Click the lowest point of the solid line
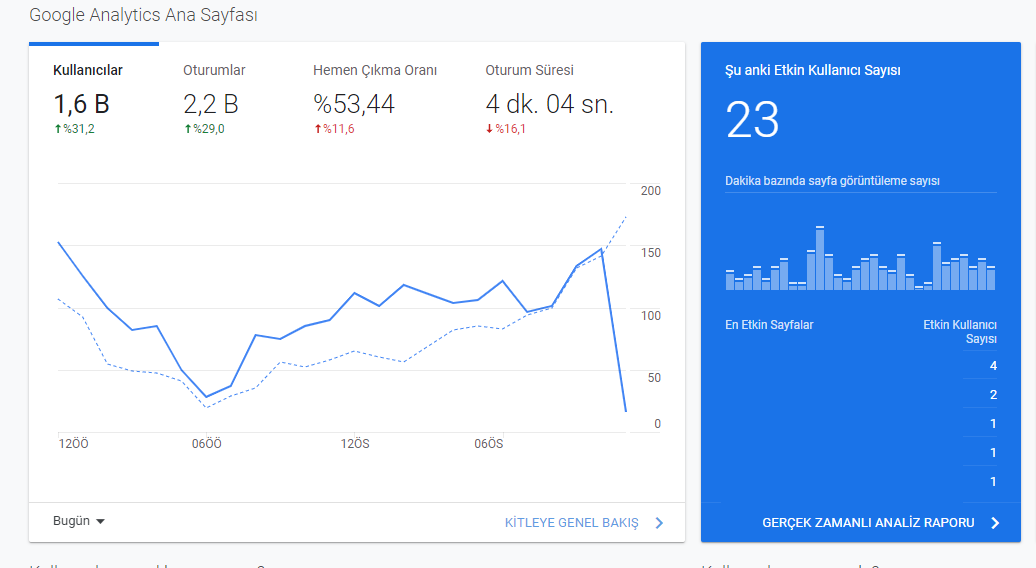Viewport: 1036px width, 568px height. pyautogui.click(x=626, y=411)
